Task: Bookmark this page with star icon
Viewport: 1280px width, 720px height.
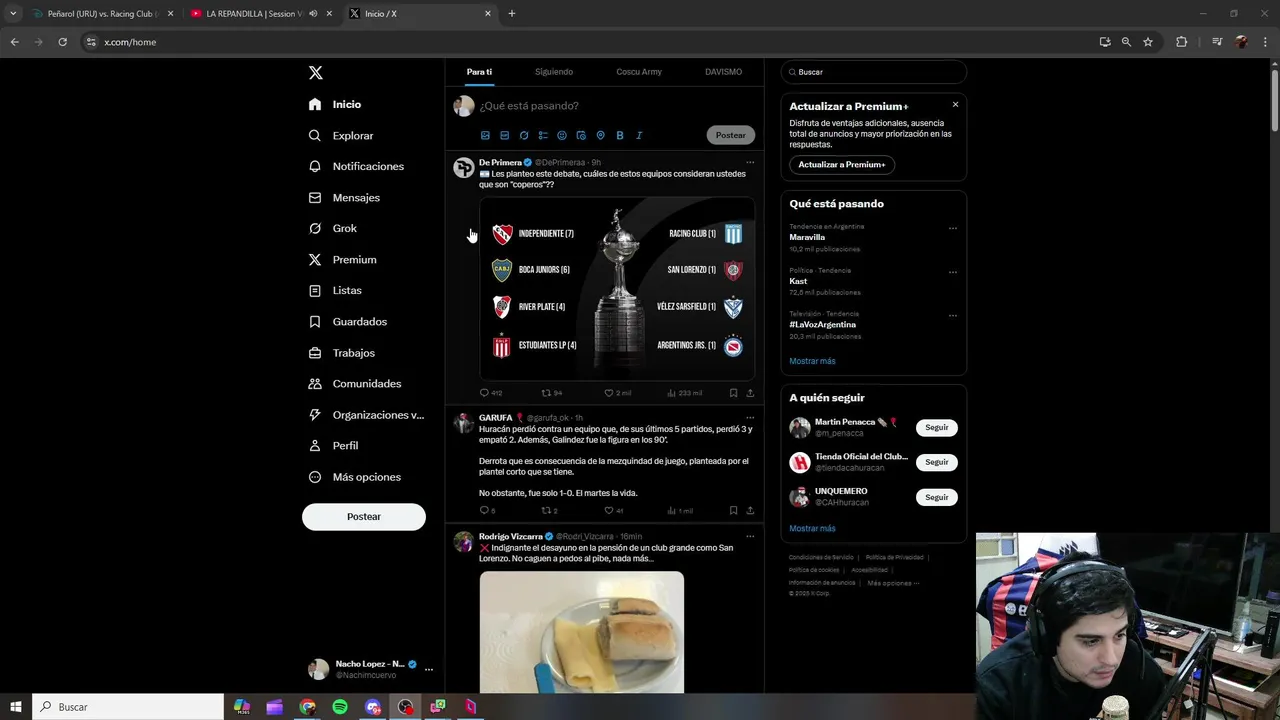Action: [1148, 42]
